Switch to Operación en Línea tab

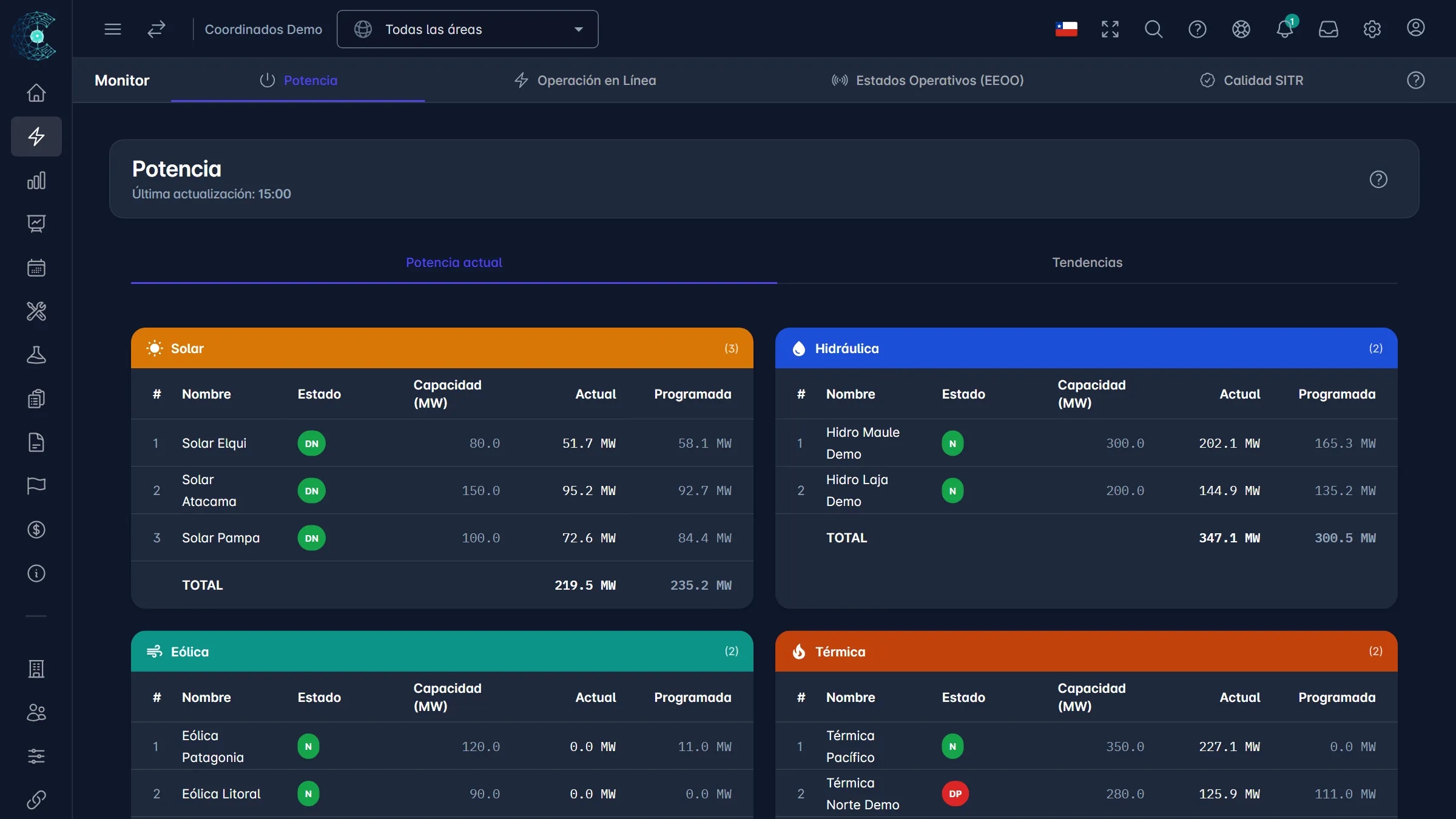[x=585, y=80]
